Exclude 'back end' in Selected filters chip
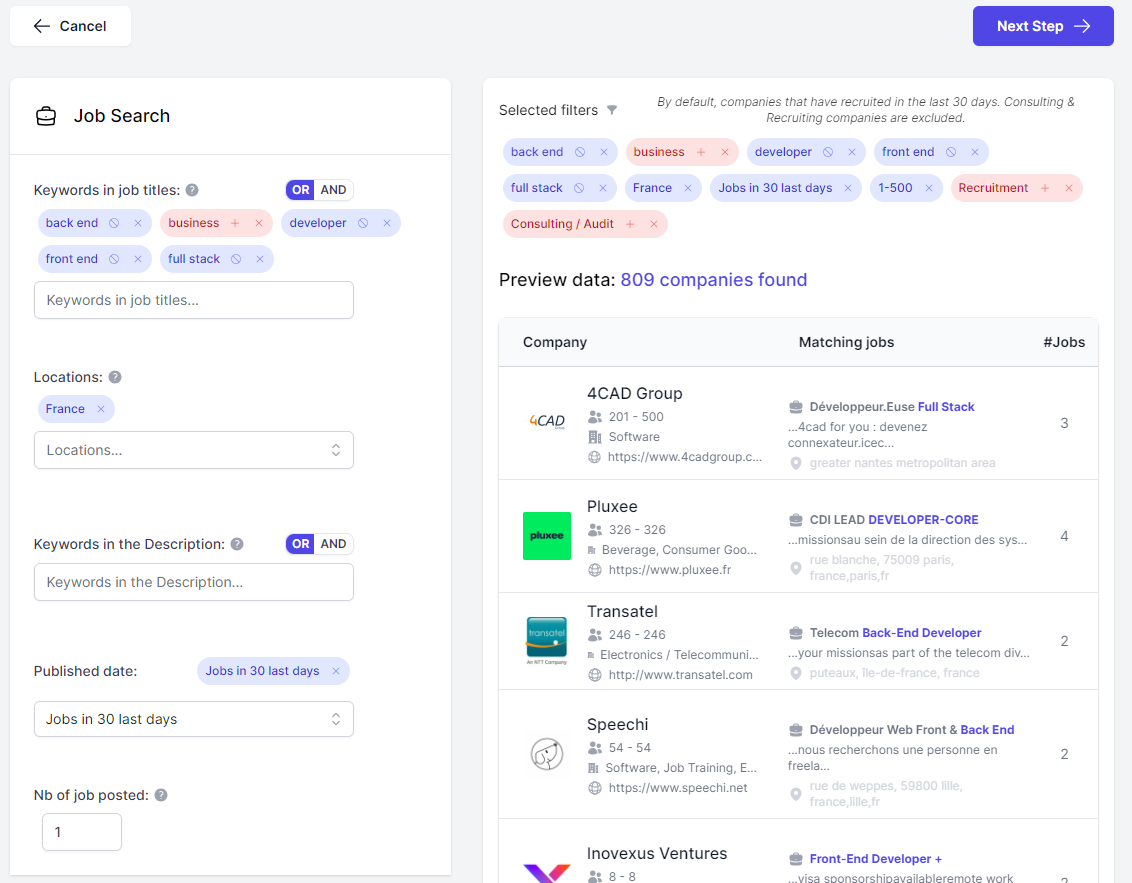The height and width of the screenshot is (883, 1132). click(580, 152)
